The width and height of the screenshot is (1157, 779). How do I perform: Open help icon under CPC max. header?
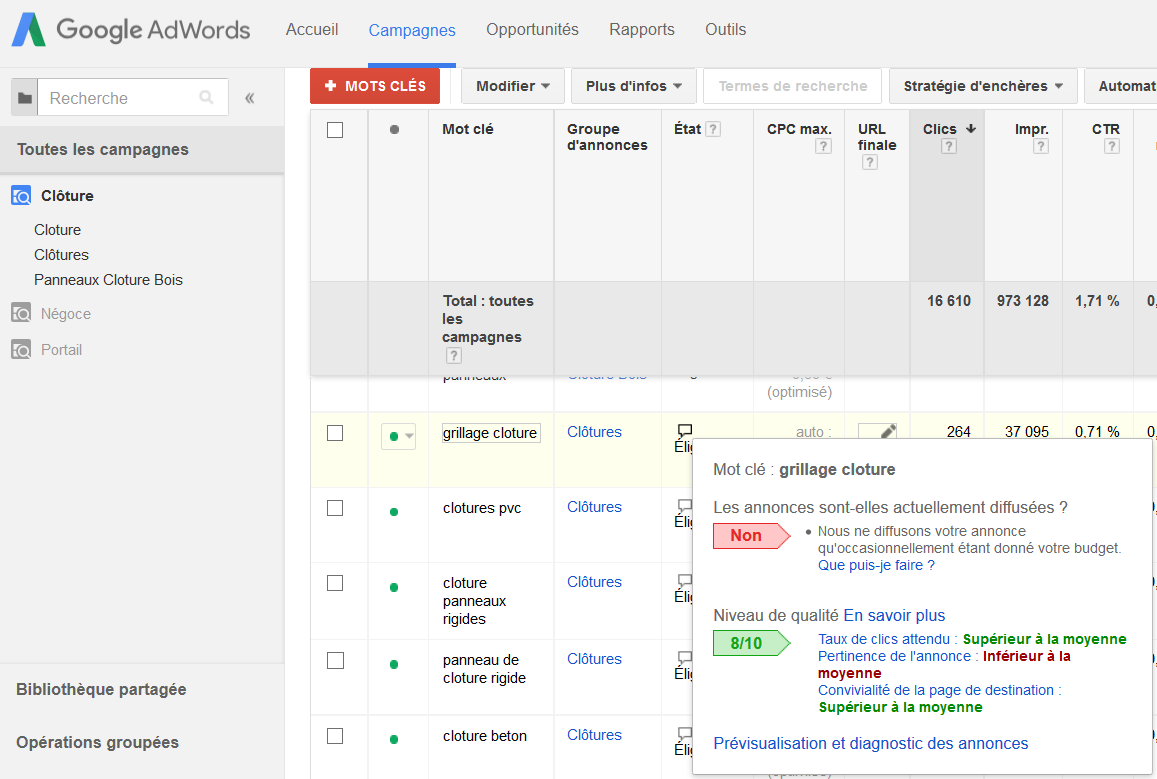[823, 146]
